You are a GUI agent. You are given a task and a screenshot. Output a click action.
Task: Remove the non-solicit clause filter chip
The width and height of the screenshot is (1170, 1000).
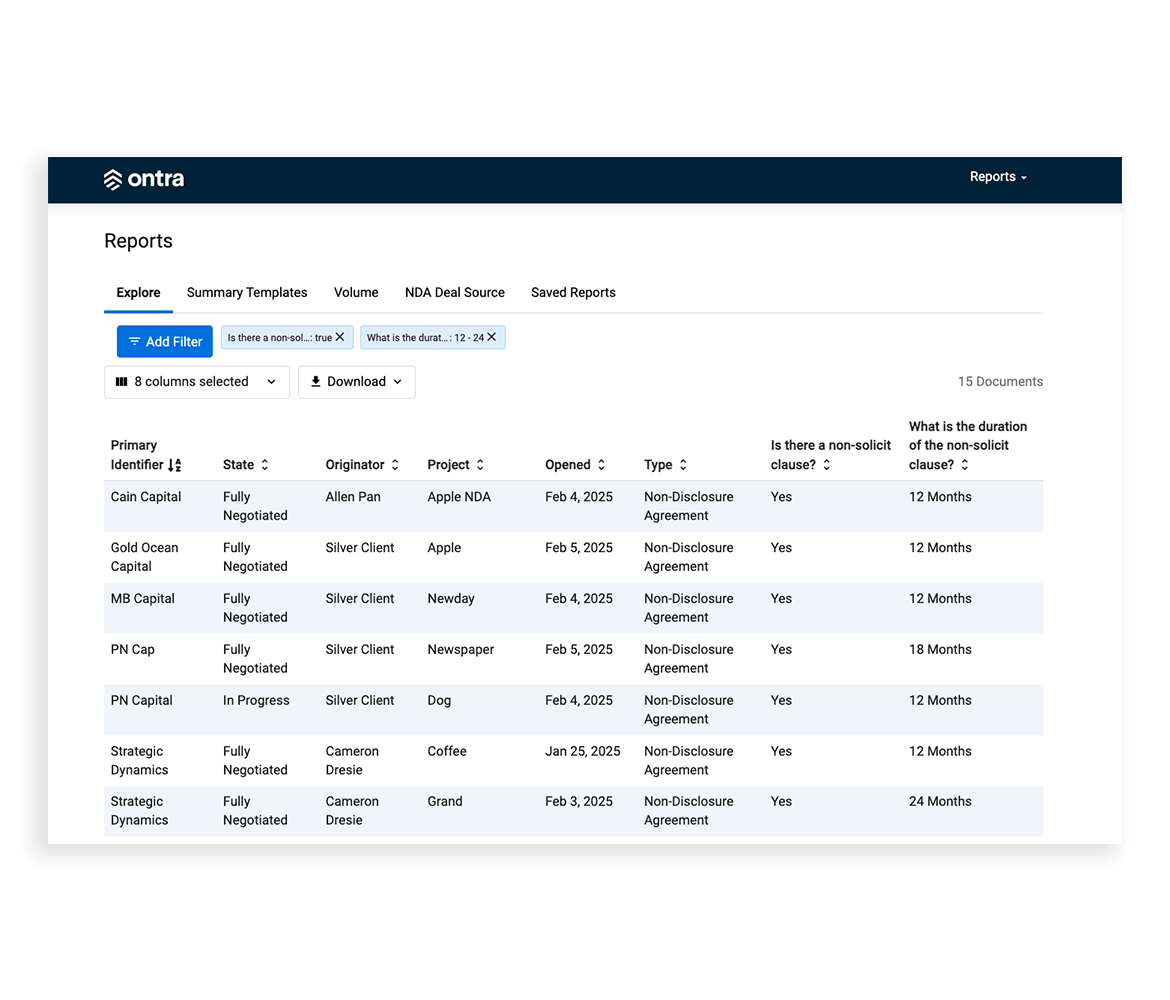pos(340,337)
